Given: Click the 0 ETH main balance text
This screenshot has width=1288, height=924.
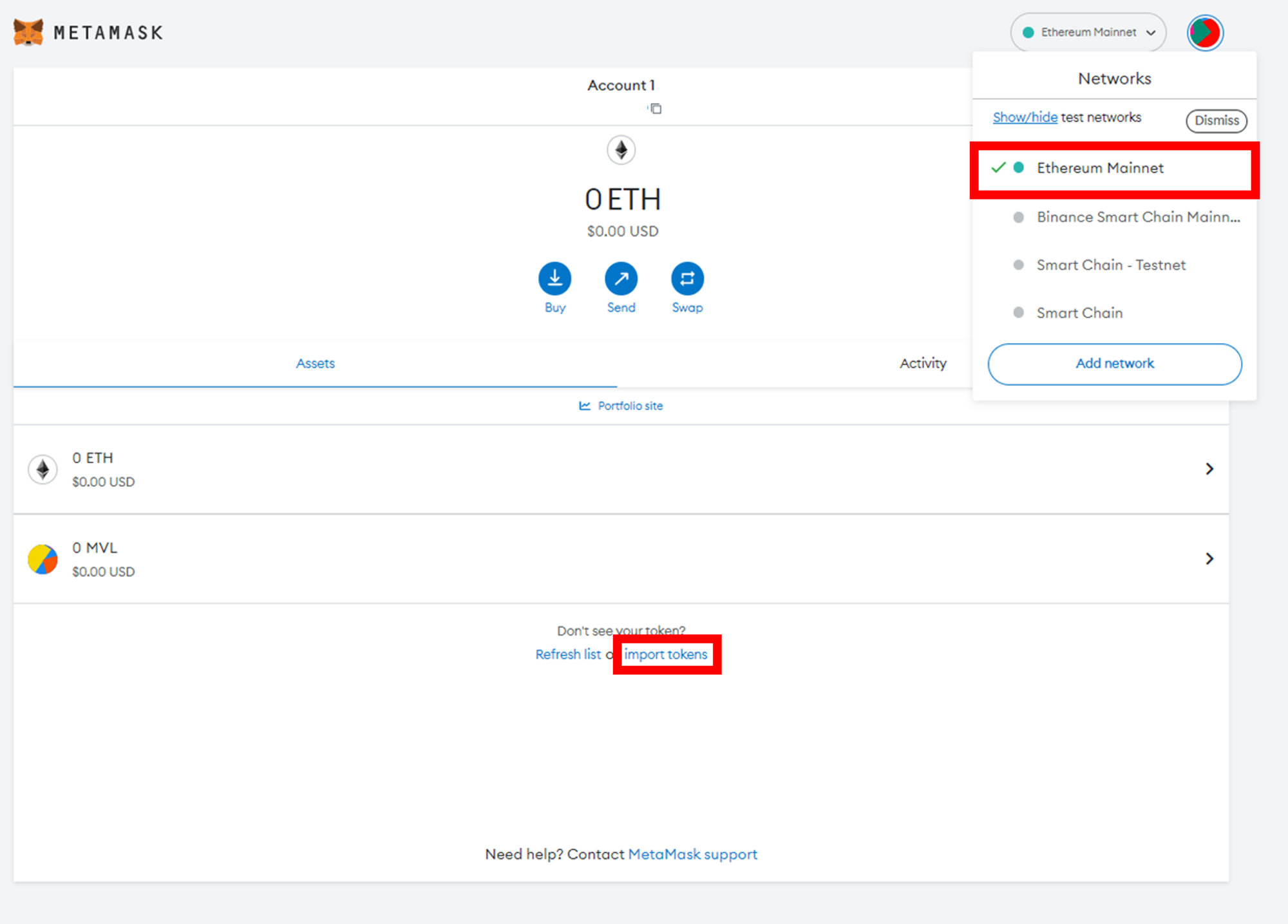Looking at the screenshot, I should [622, 200].
